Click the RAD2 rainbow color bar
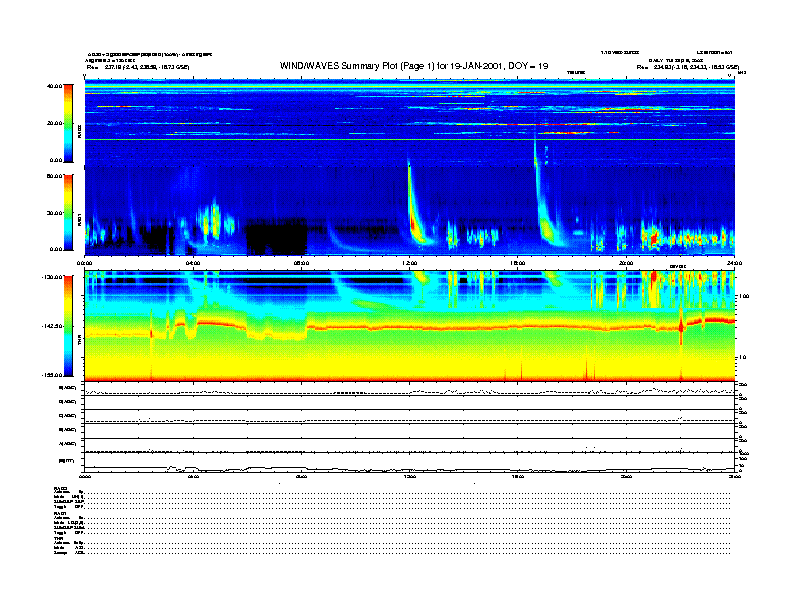Screen dimensions: 792x612 68,123
